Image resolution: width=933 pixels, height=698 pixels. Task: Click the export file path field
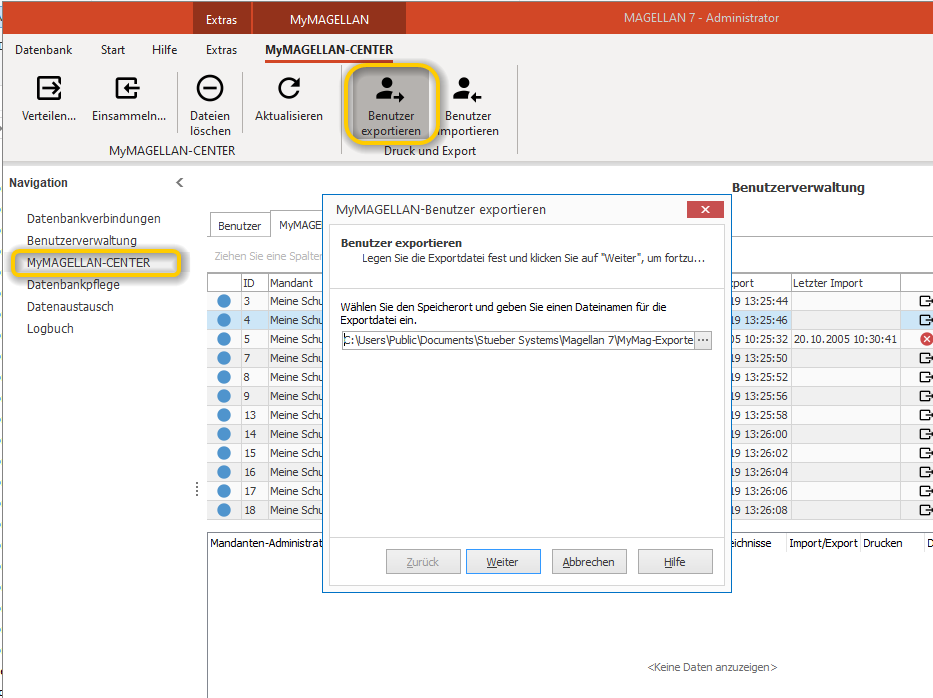tap(518, 340)
